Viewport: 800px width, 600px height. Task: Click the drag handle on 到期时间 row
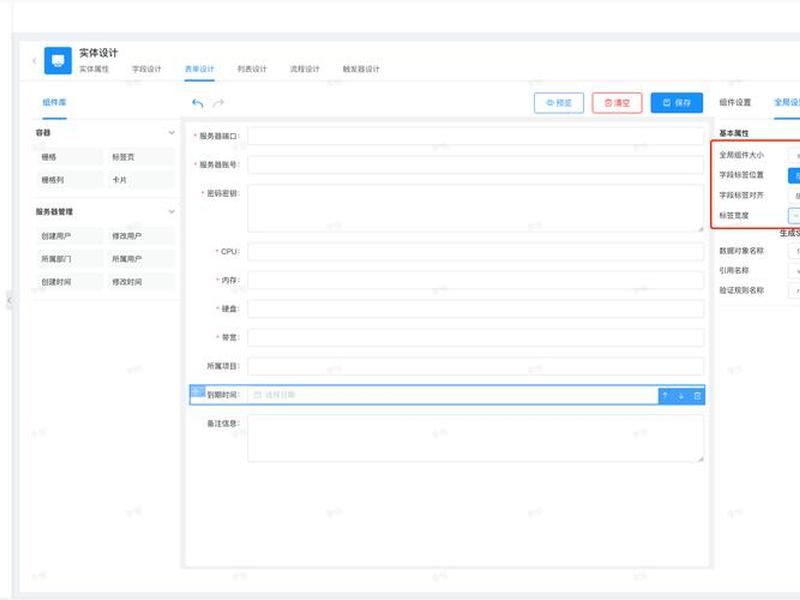click(x=197, y=391)
